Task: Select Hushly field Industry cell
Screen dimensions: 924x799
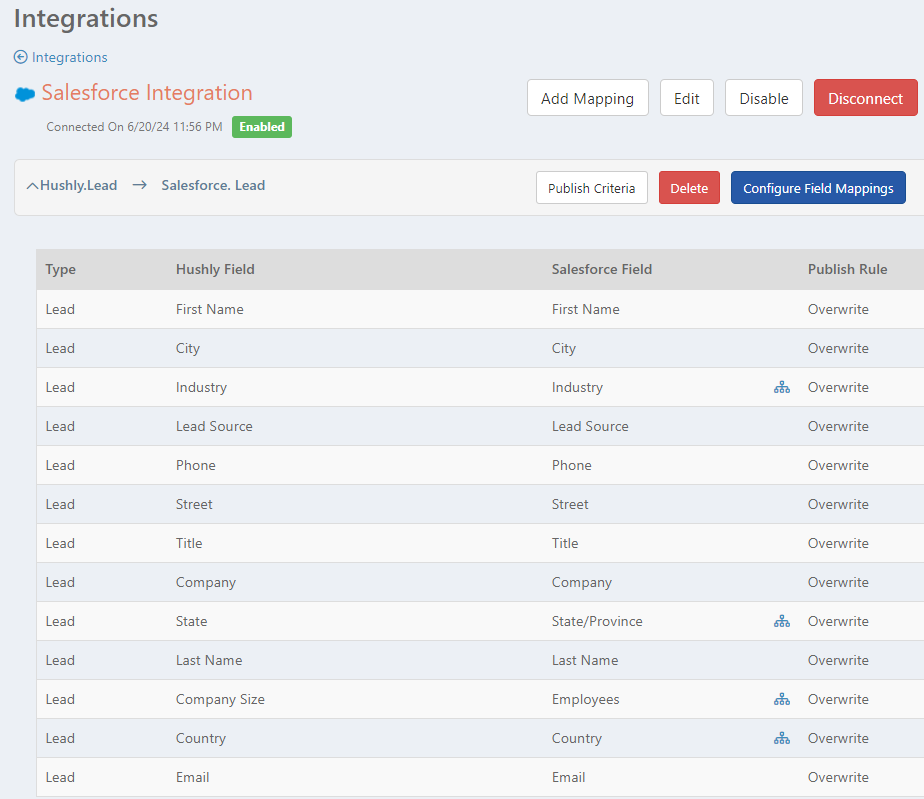Action: [x=201, y=387]
